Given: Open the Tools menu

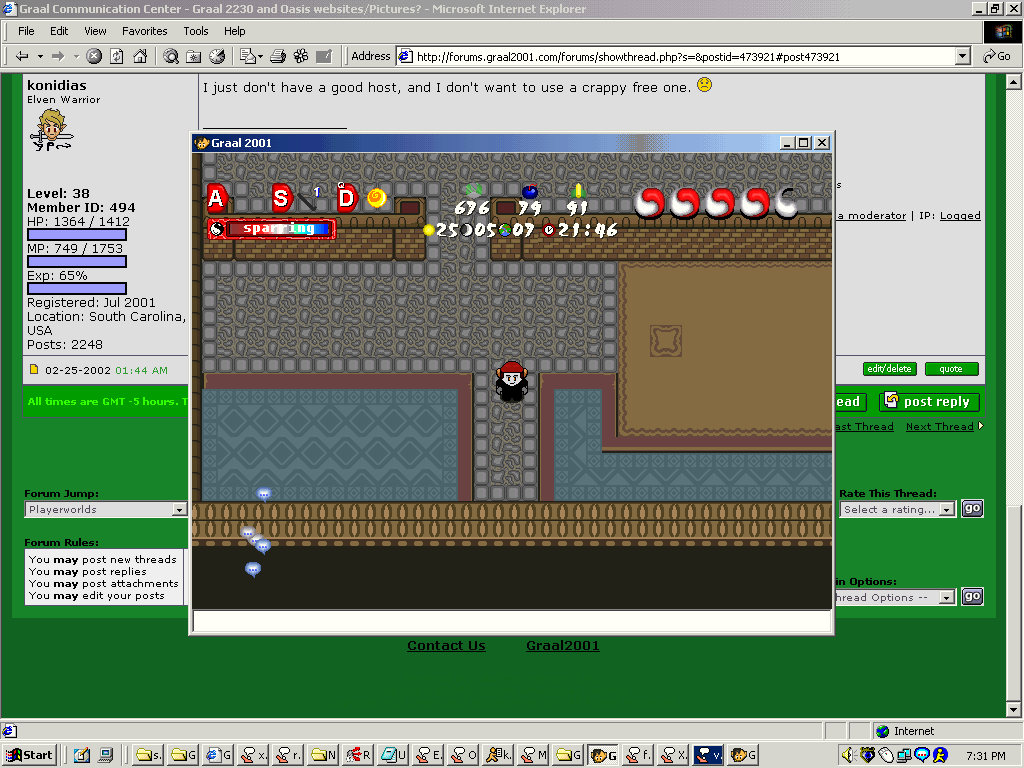Looking at the screenshot, I should pyautogui.click(x=196, y=31).
